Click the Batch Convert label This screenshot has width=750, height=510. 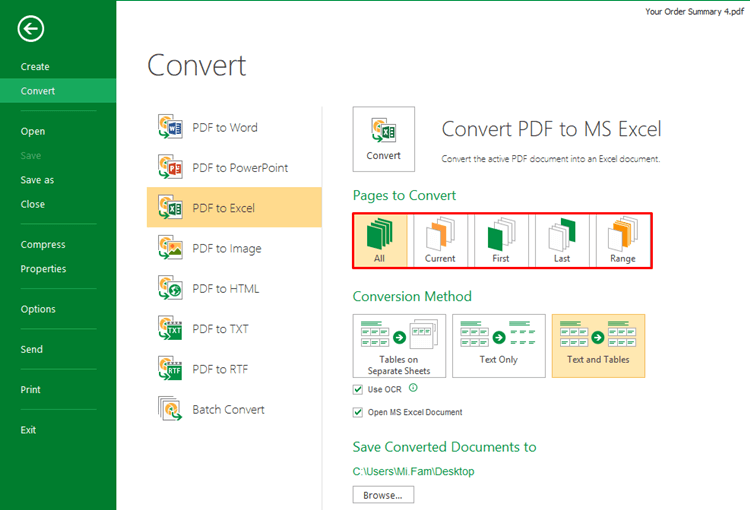[x=228, y=410]
